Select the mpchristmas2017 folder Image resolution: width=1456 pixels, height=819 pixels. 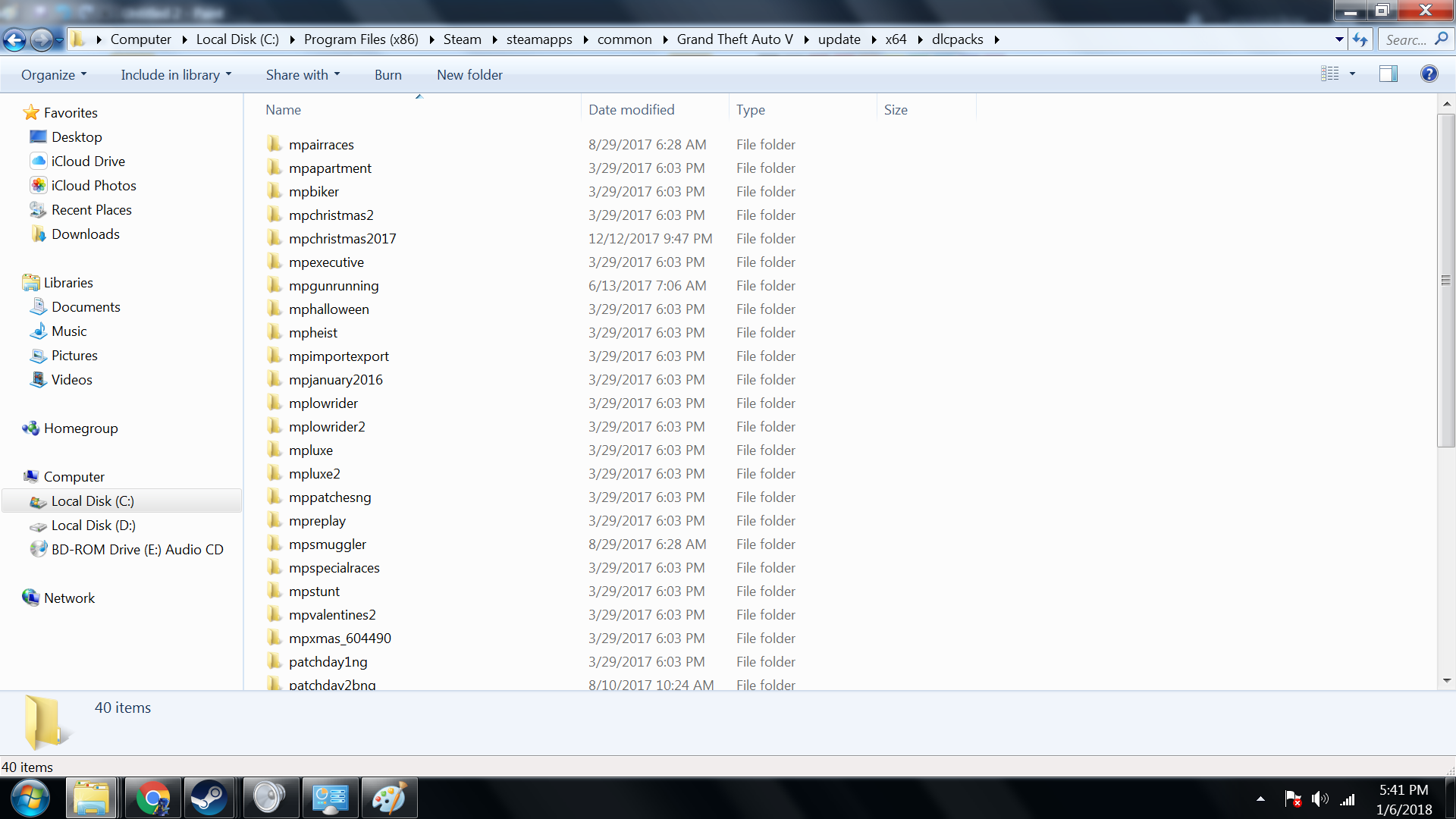tap(342, 238)
